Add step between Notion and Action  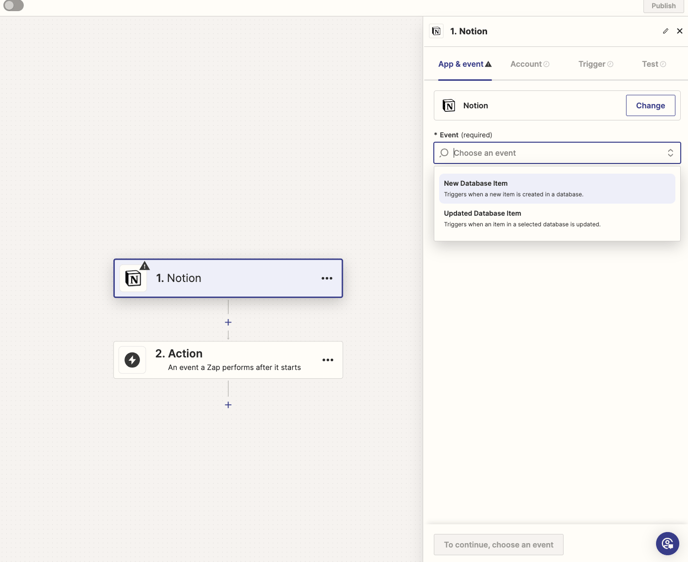click(228, 322)
